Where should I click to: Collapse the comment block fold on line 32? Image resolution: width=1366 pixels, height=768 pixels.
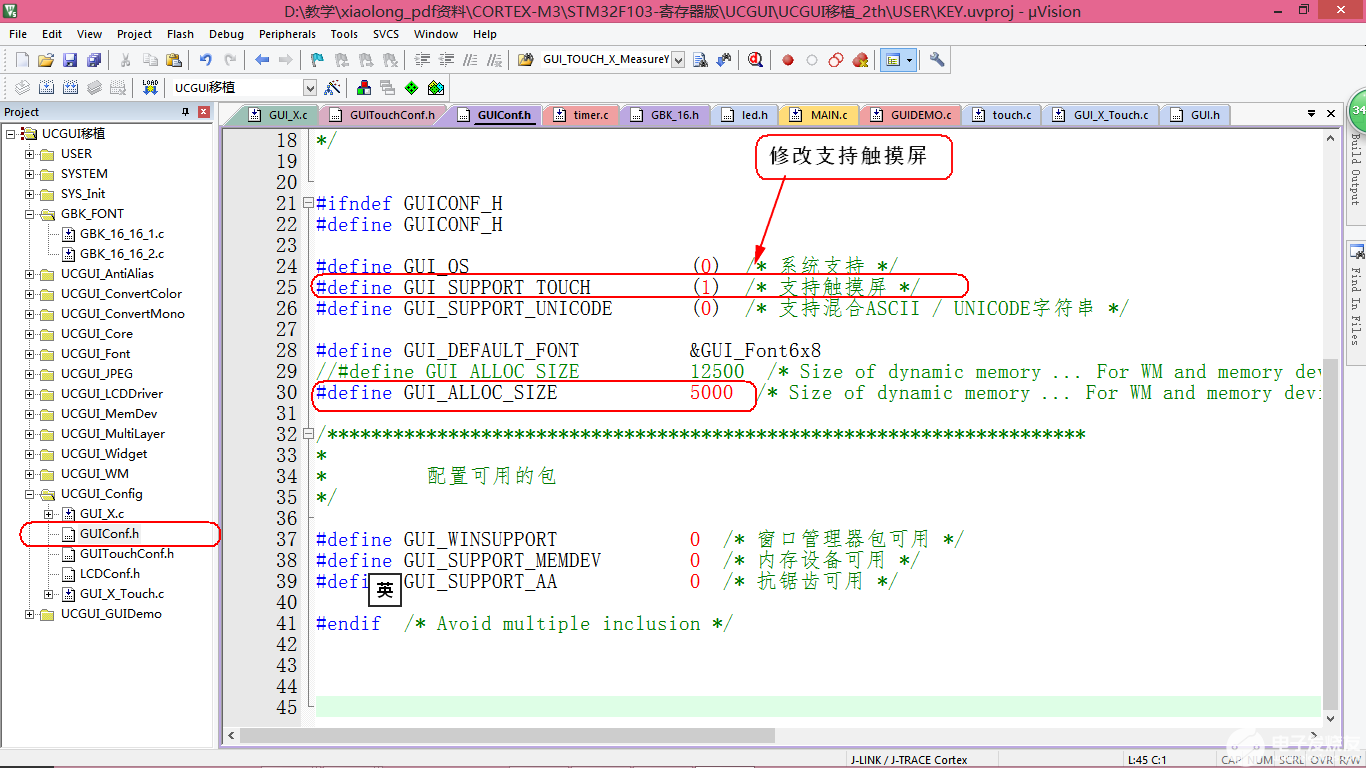coord(308,434)
